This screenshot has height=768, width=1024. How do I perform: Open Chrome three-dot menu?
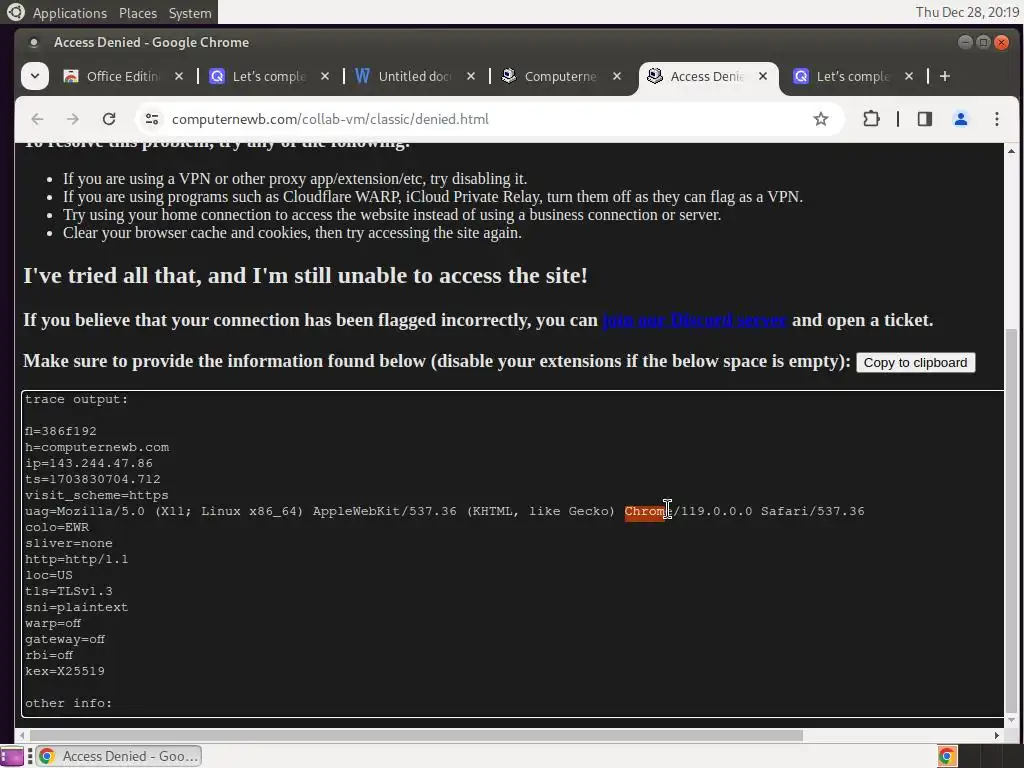click(x=997, y=119)
